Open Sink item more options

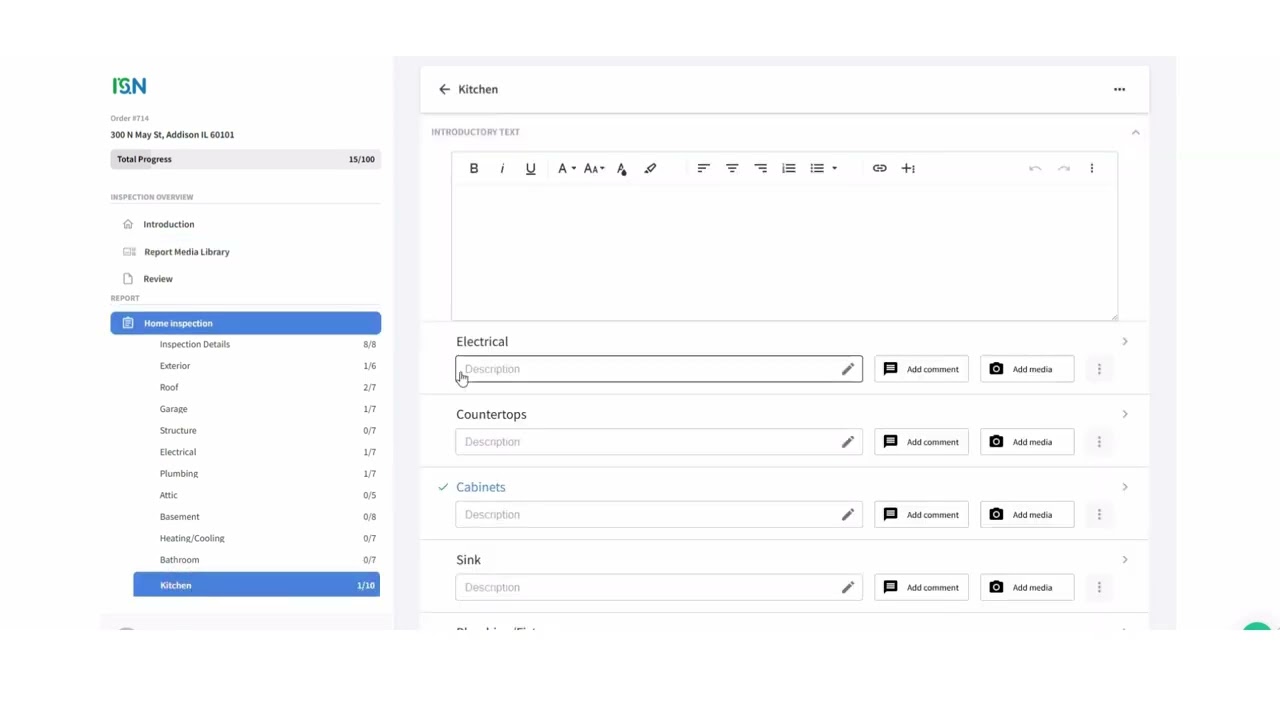pyautogui.click(x=1099, y=587)
